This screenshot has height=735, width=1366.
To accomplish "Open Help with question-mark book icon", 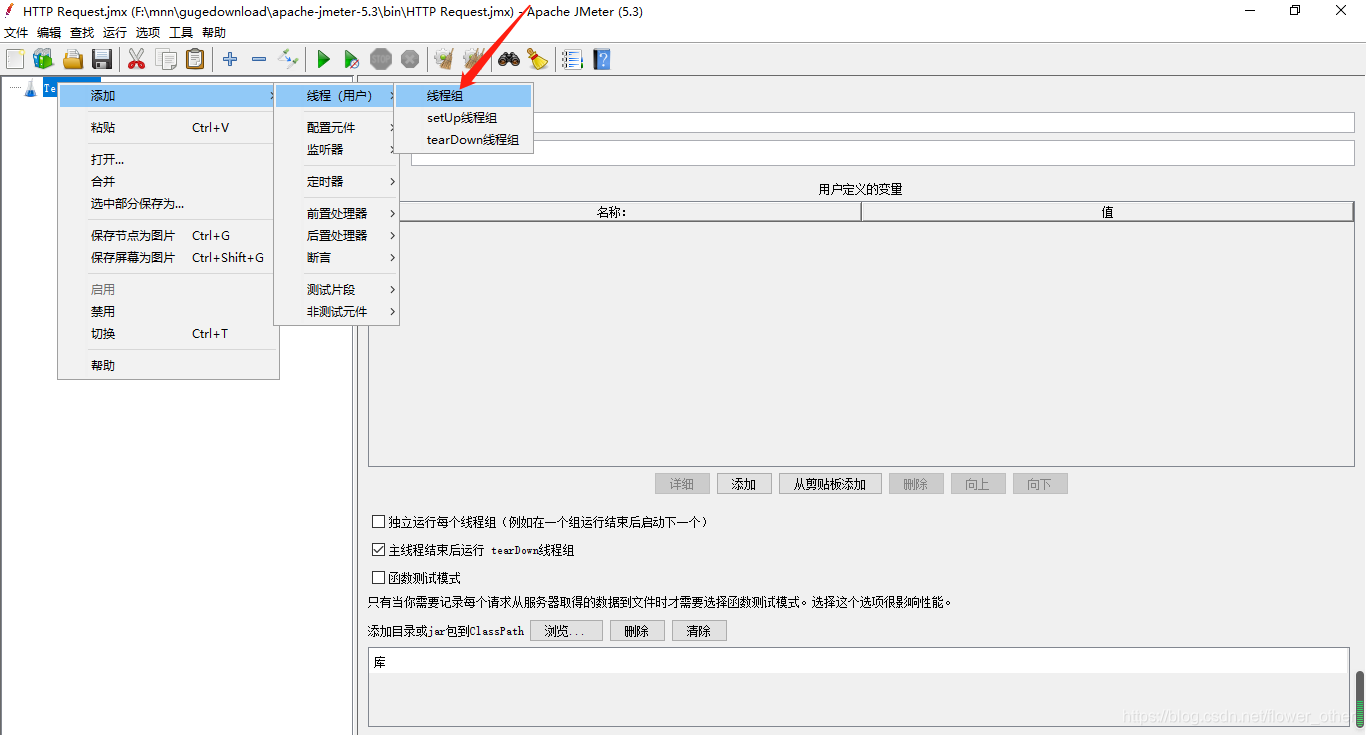I will point(601,59).
